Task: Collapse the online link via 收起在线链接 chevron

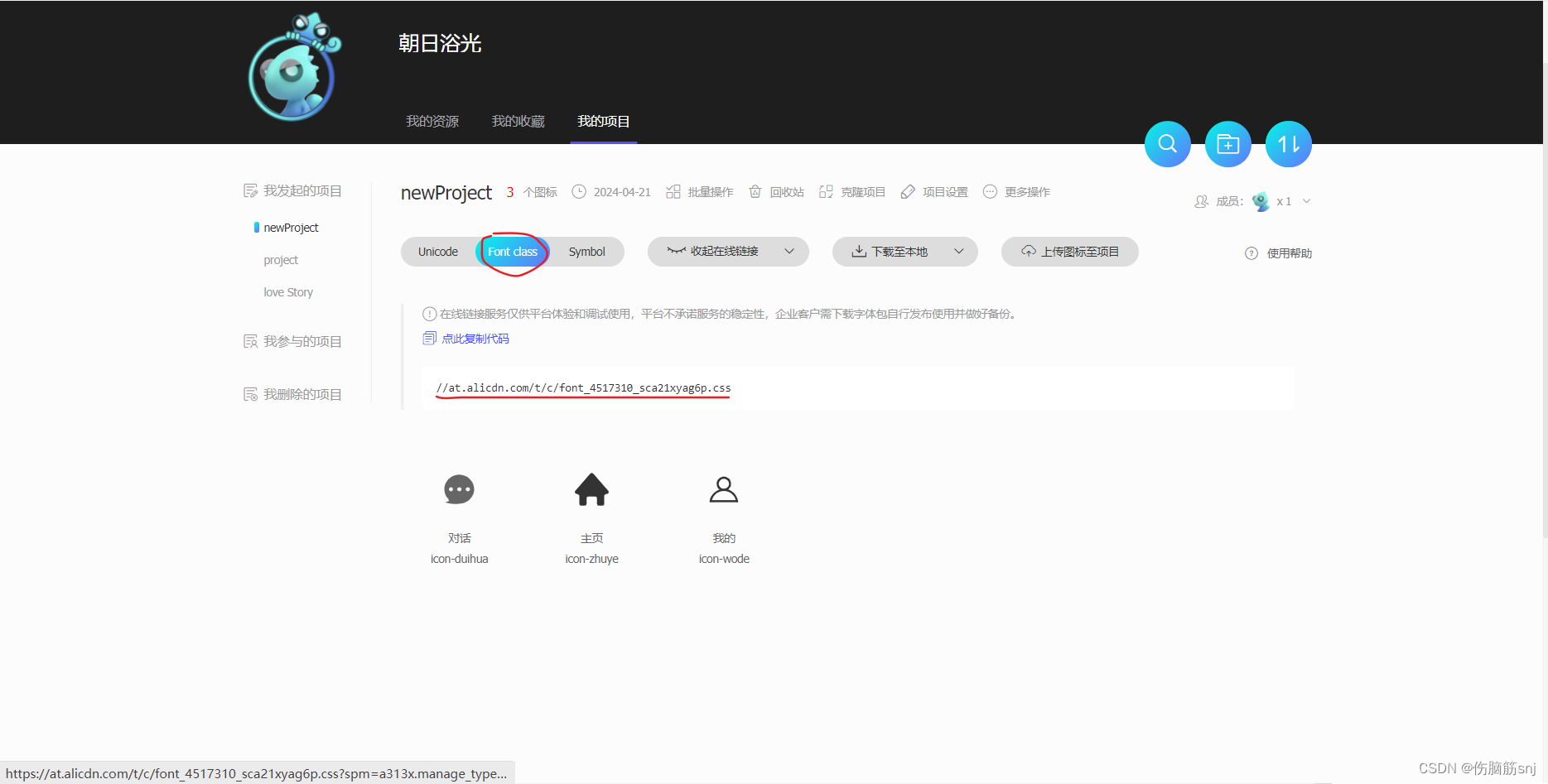Action: (788, 251)
